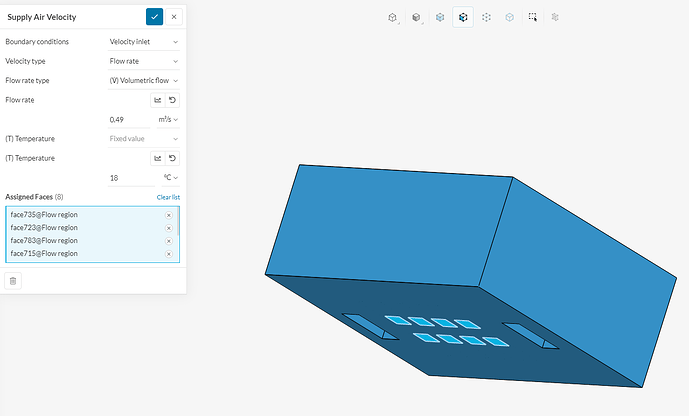
Task: Delete this boundary condition via trash icon
Action: (x=13, y=281)
